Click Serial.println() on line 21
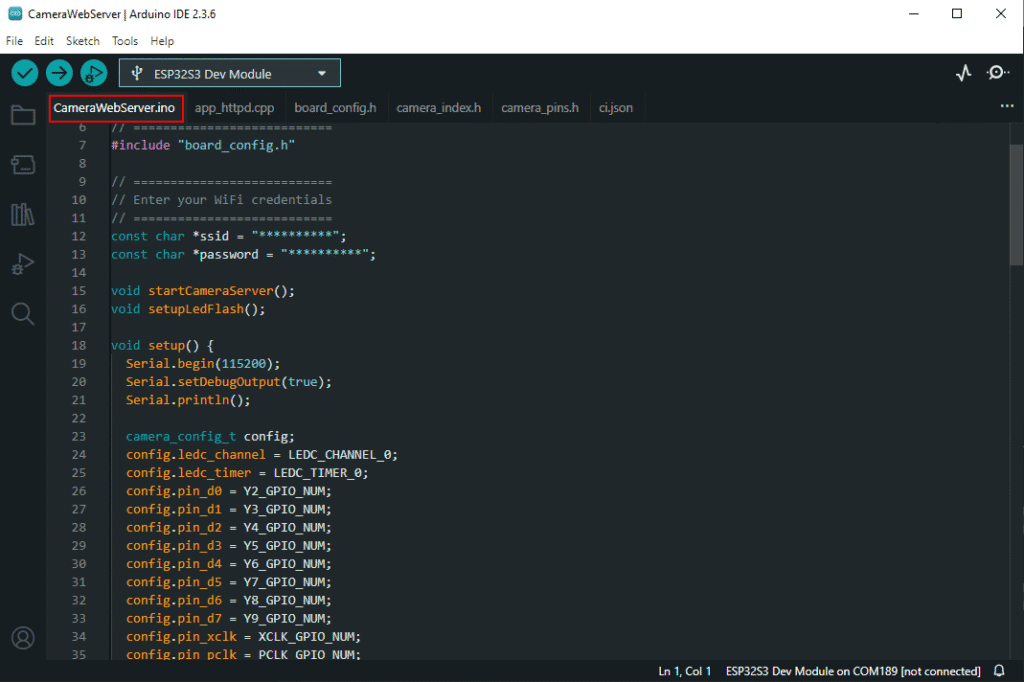1024x682 pixels. (x=188, y=400)
